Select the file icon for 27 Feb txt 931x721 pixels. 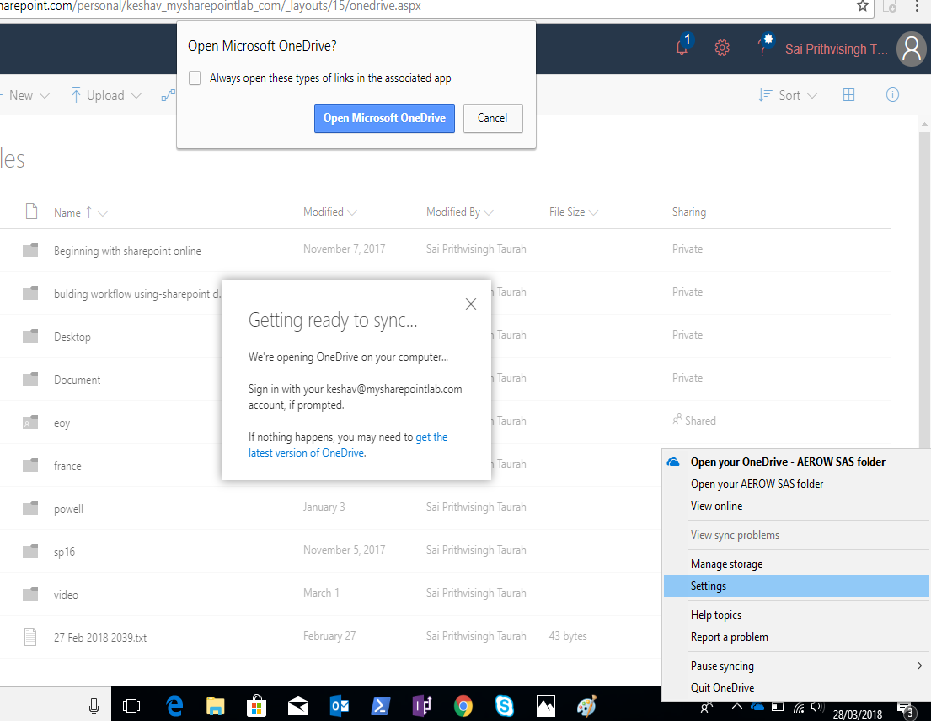coord(30,637)
